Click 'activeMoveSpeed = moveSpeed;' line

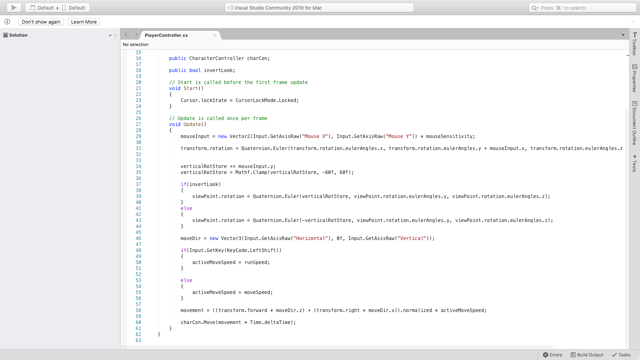tap(232, 292)
